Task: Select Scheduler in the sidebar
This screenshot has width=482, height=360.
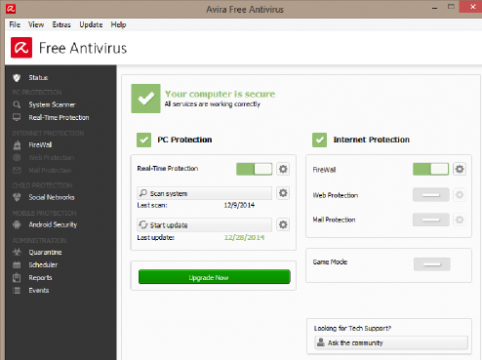Action: [43, 265]
